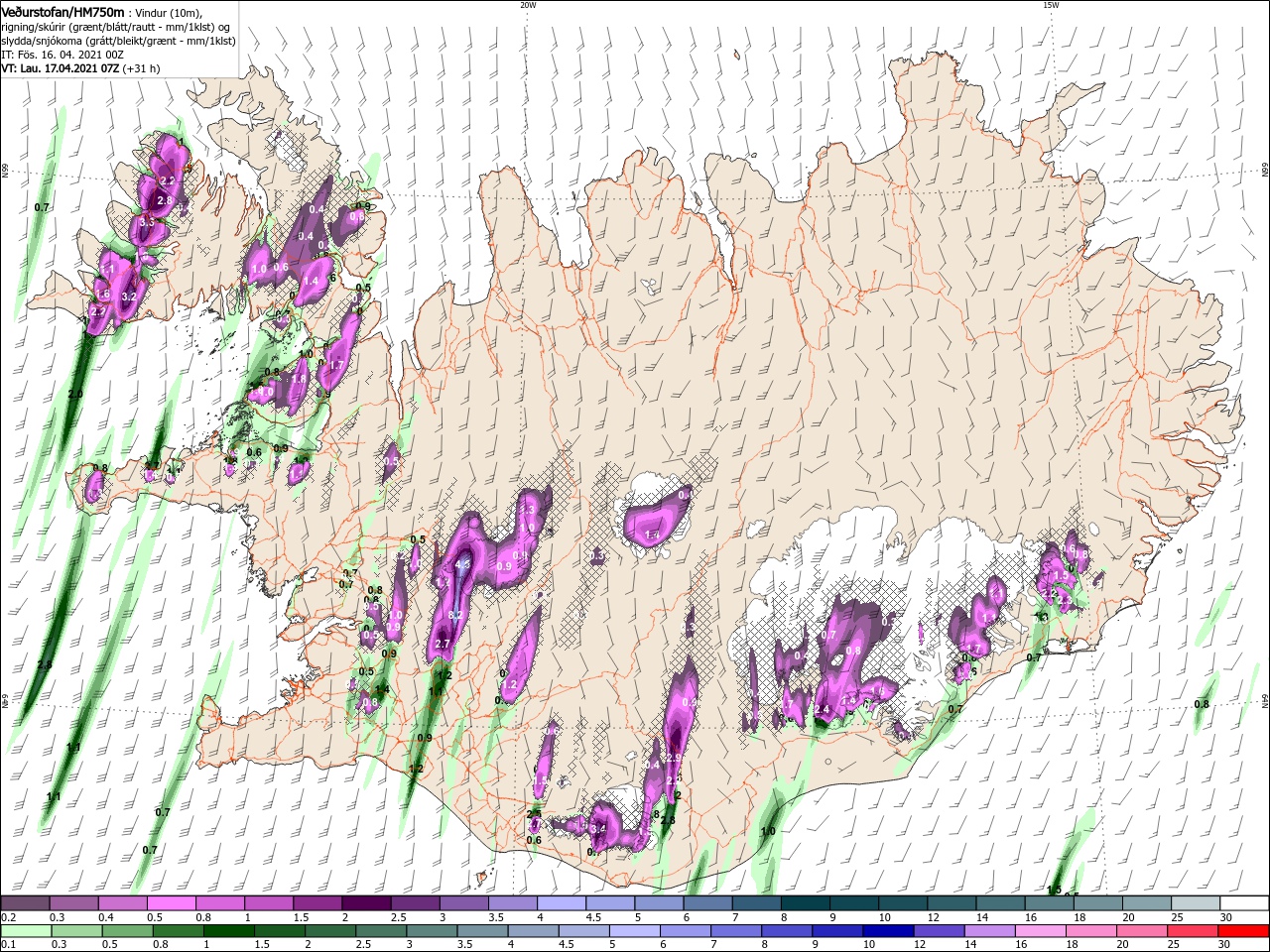Select the crimson 25–30 rain legend swatch
The height and width of the screenshot is (952, 1270).
pyautogui.click(x=1192, y=931)
